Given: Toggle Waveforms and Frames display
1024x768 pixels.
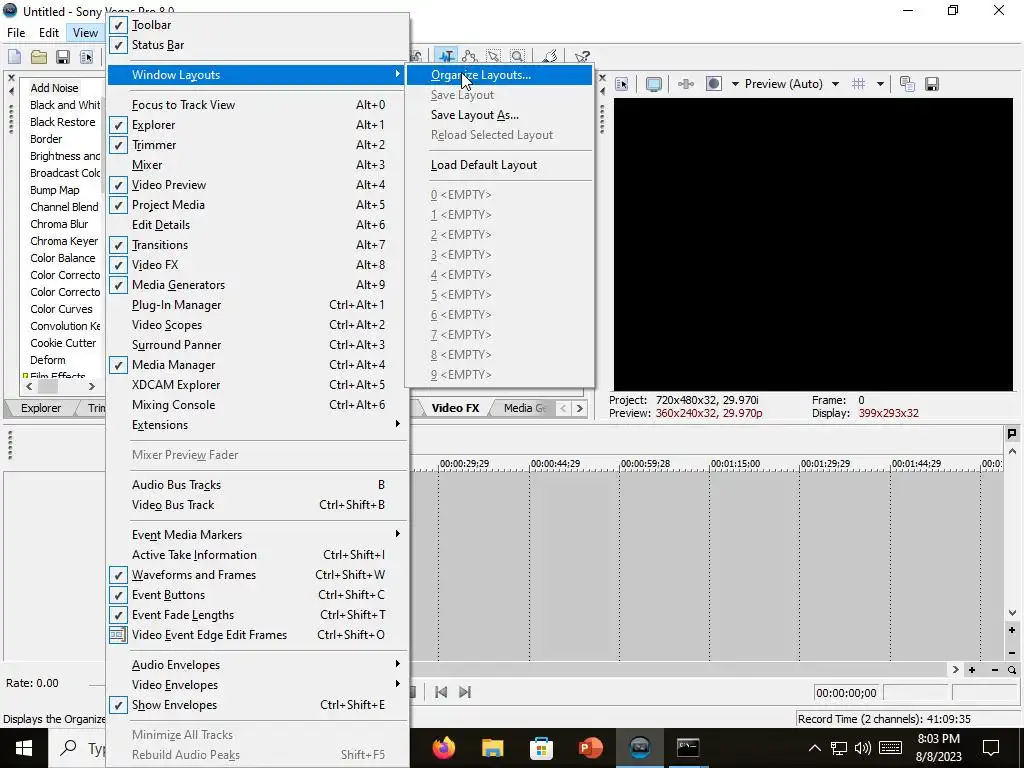Looking at the screenshot, I should click(x=258, y=575).
